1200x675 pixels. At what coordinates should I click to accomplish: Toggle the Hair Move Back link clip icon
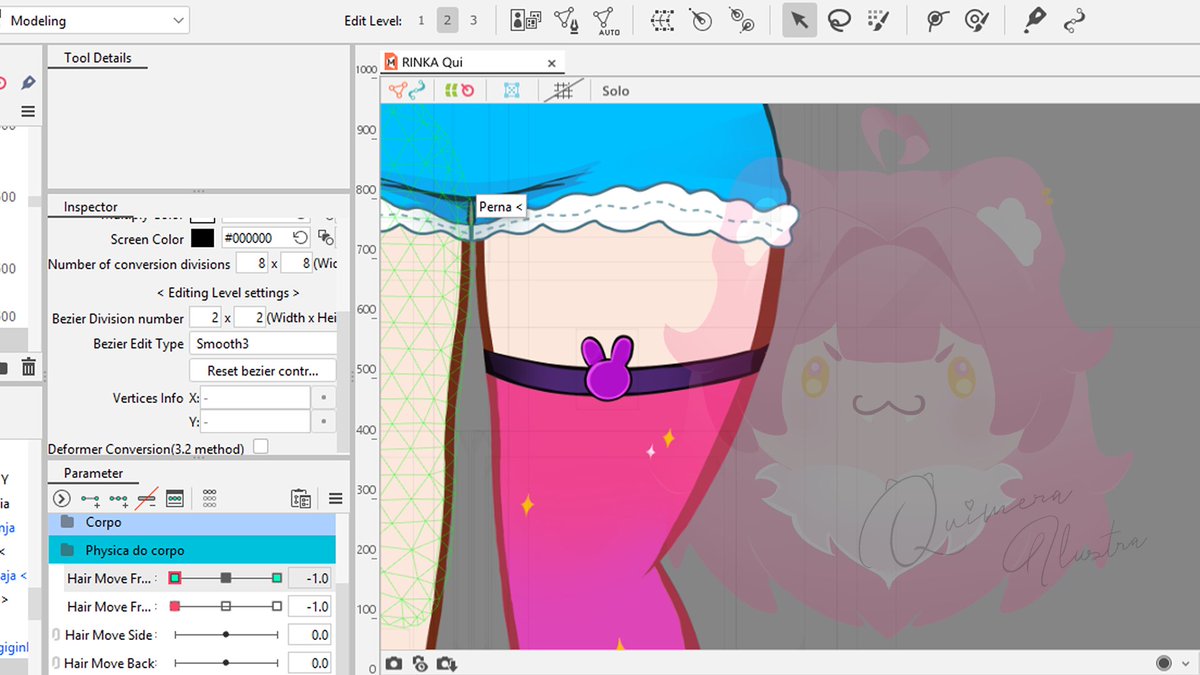click(x=56, y=663)
